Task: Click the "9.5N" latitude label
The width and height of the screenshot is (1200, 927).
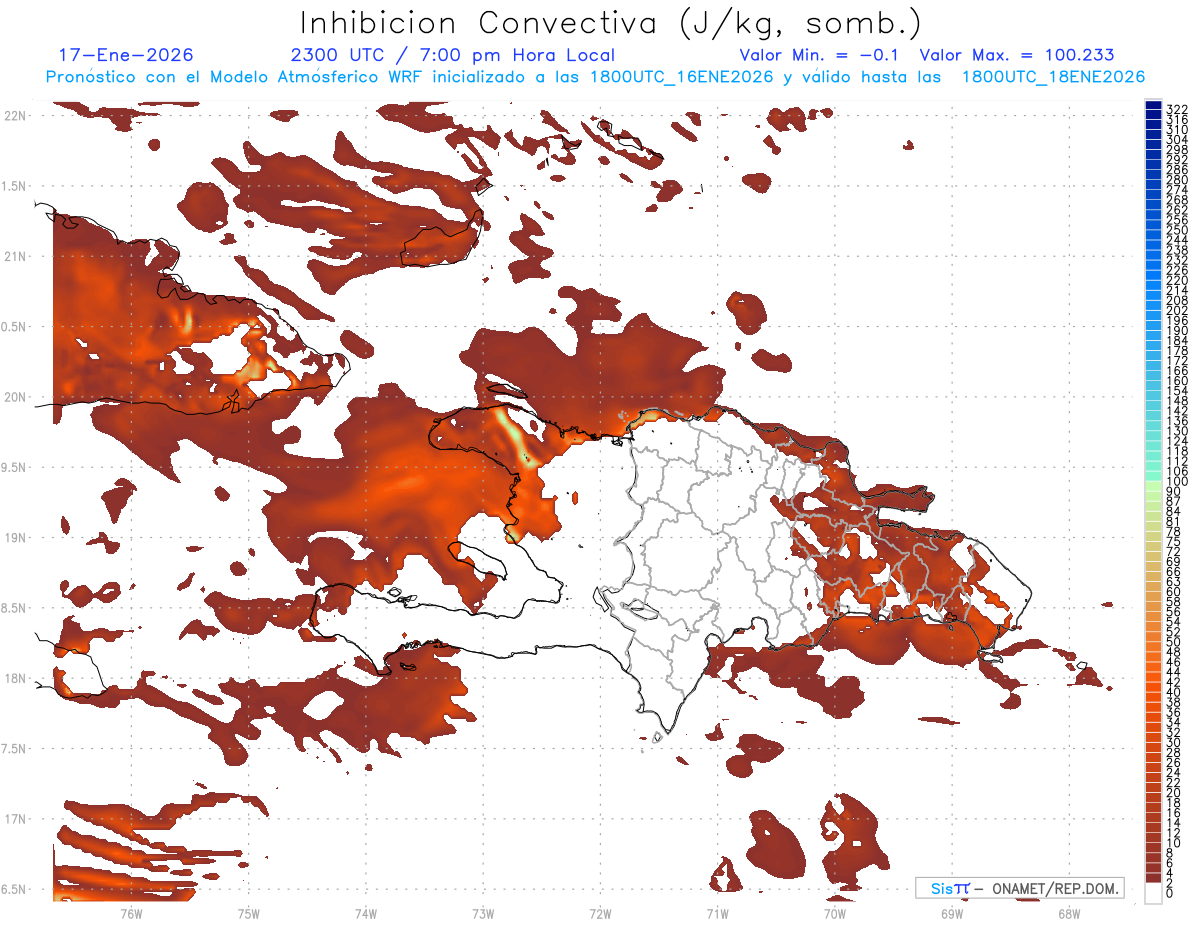Action: 15,467
